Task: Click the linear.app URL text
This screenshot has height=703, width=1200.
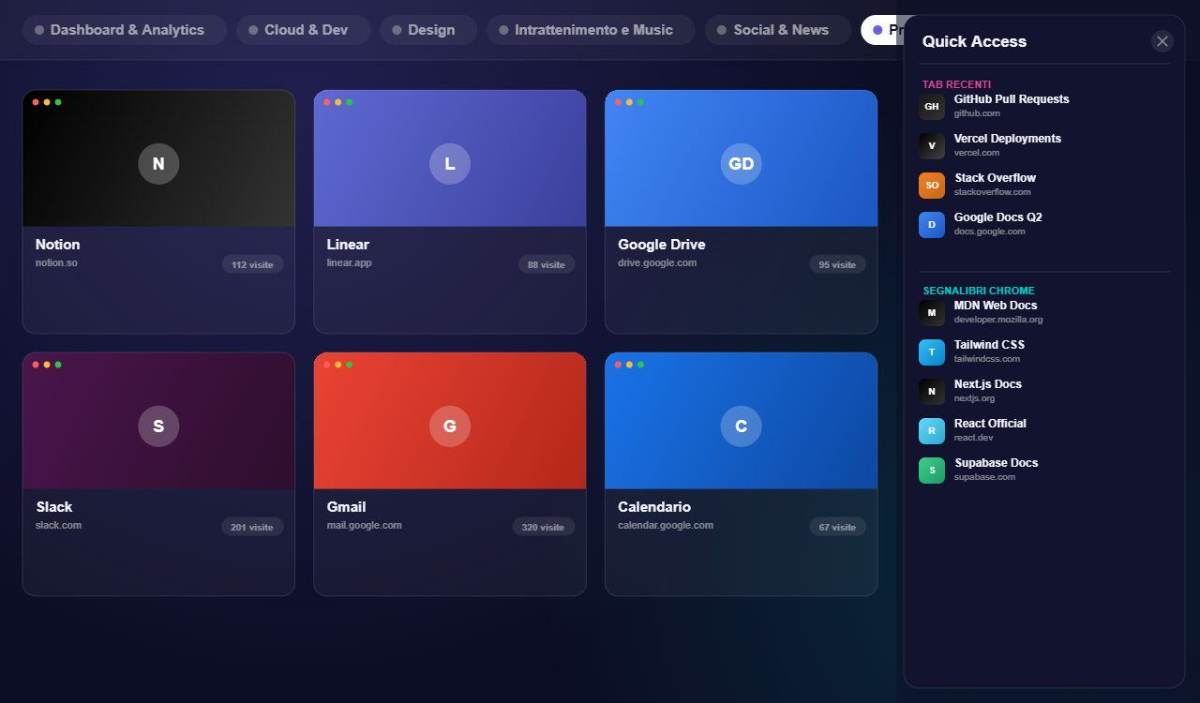Action: (349, 263)
